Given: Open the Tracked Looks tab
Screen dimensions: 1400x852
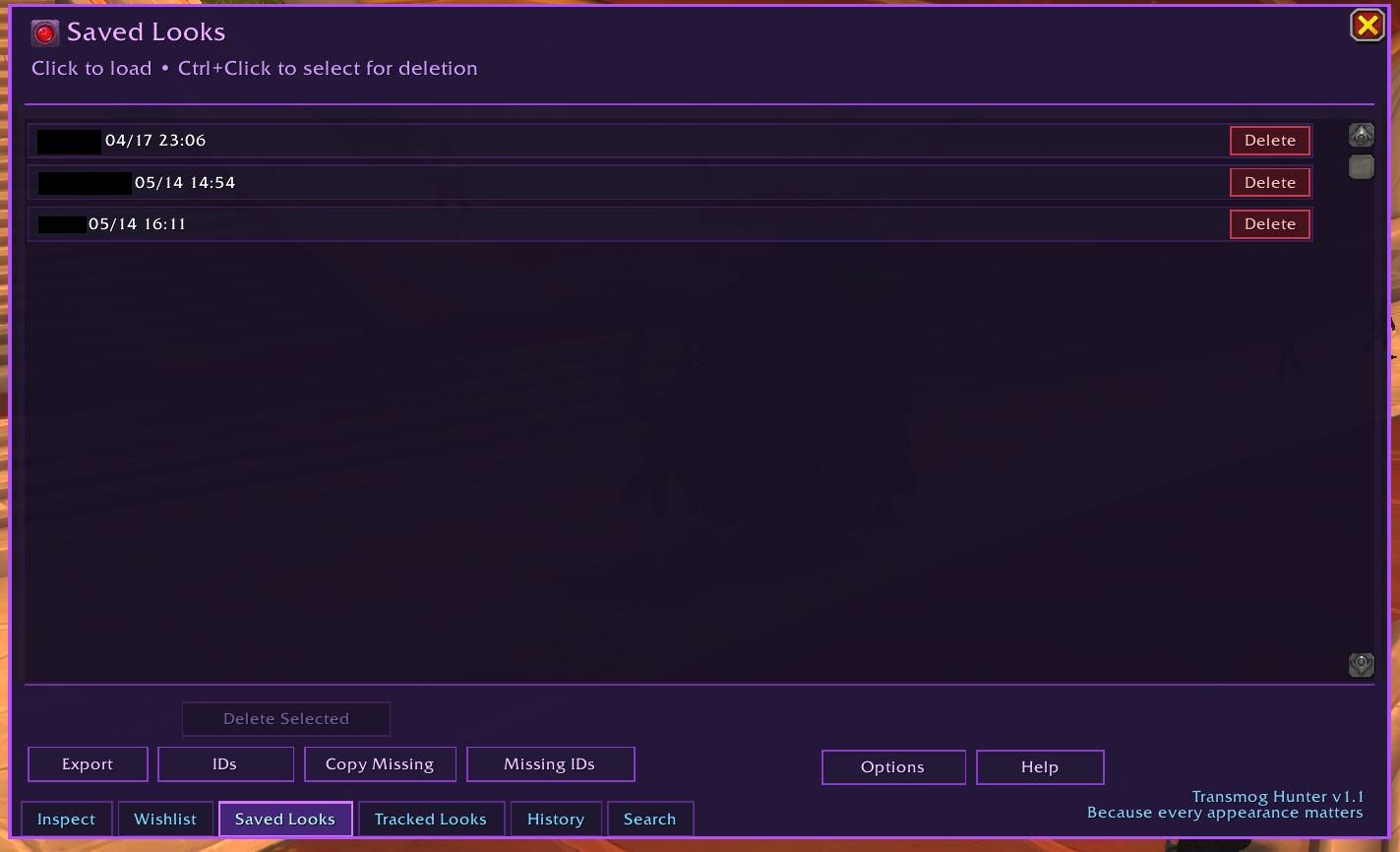Looking at the screenshot, I should [431, 820].
